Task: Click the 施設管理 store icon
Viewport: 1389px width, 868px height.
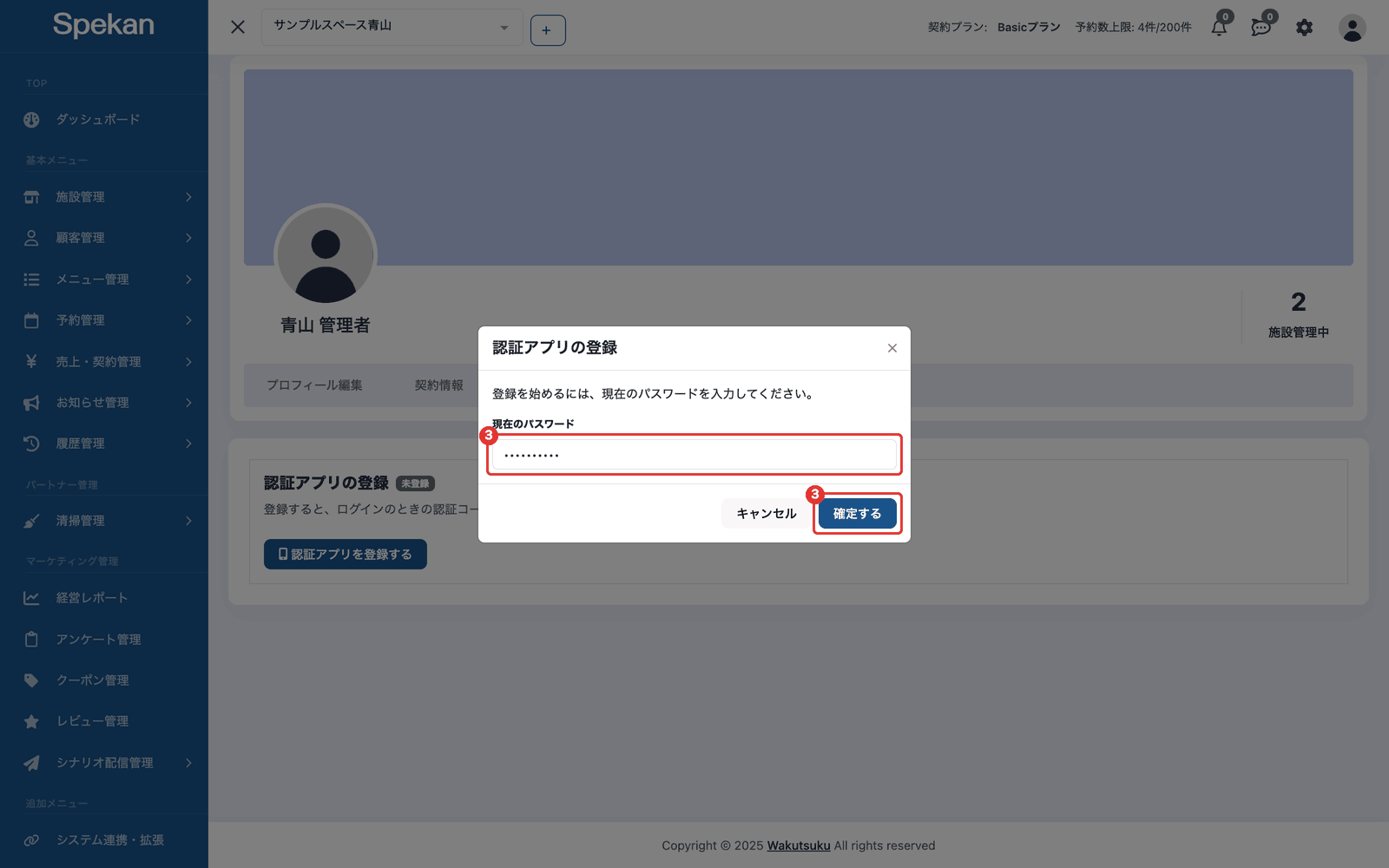Action: tap(31, 197)
